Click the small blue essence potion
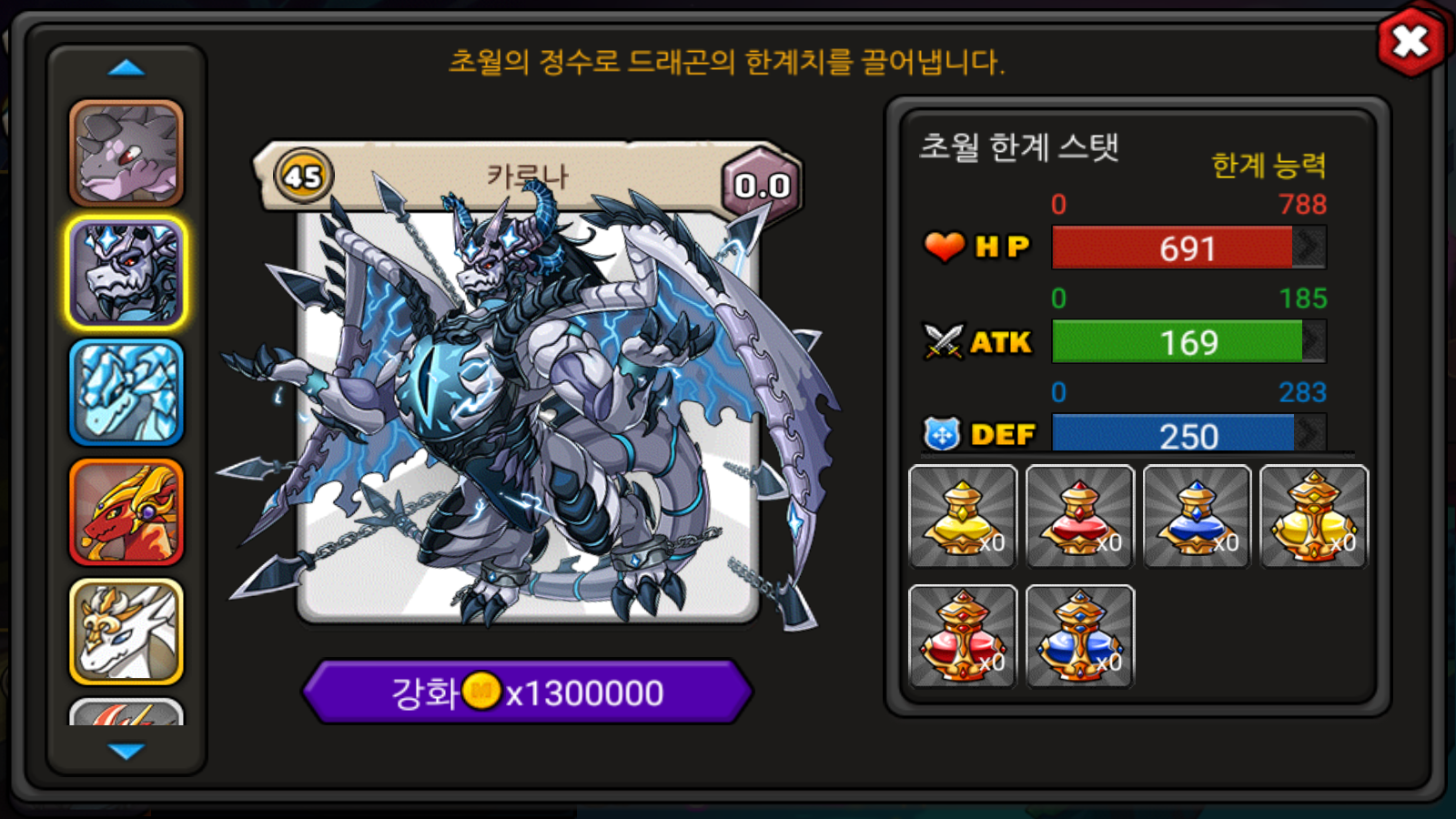 point(1197,517)
